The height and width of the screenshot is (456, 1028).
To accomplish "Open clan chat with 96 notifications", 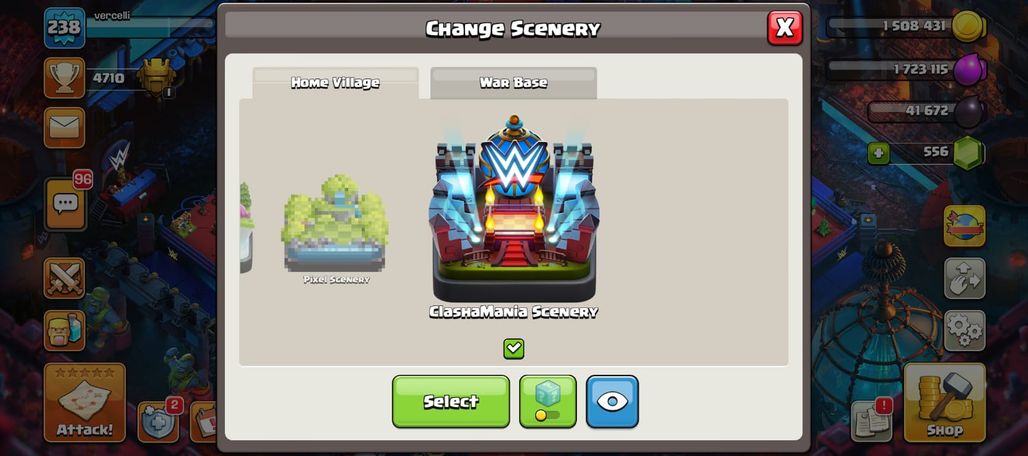I will [65, 204].
